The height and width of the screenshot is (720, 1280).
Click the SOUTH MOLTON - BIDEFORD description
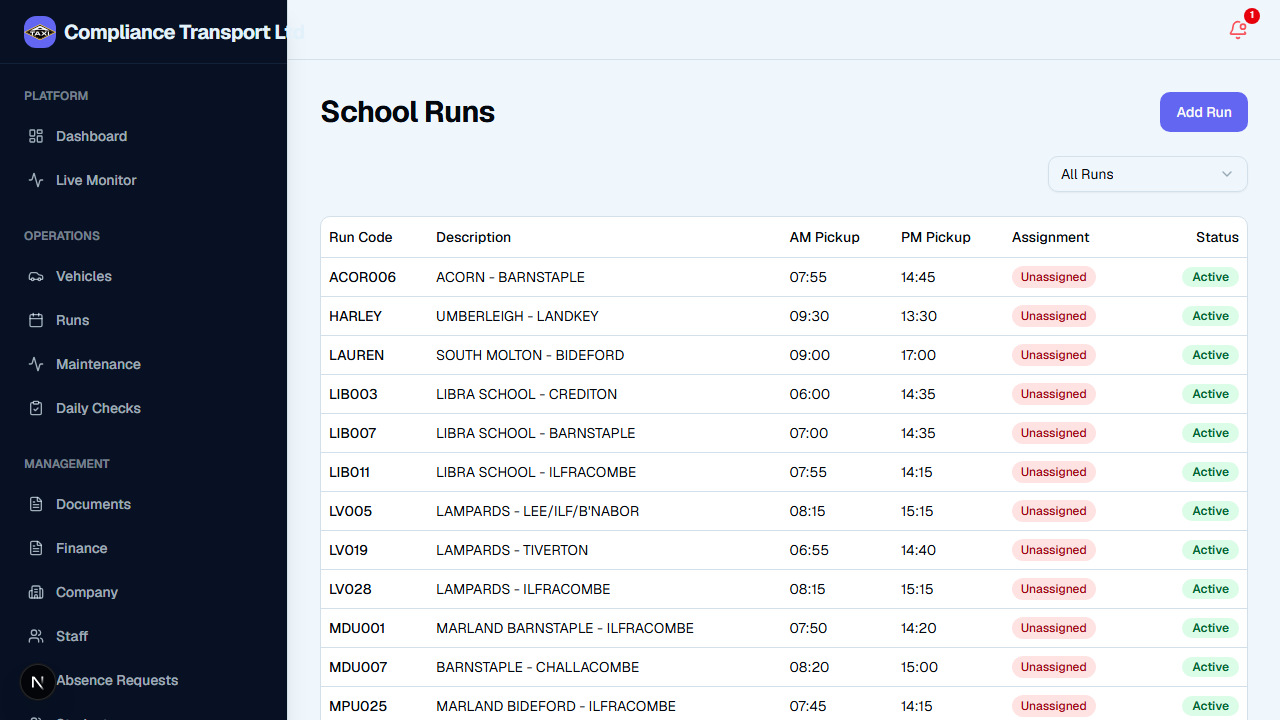pos(530,355)
